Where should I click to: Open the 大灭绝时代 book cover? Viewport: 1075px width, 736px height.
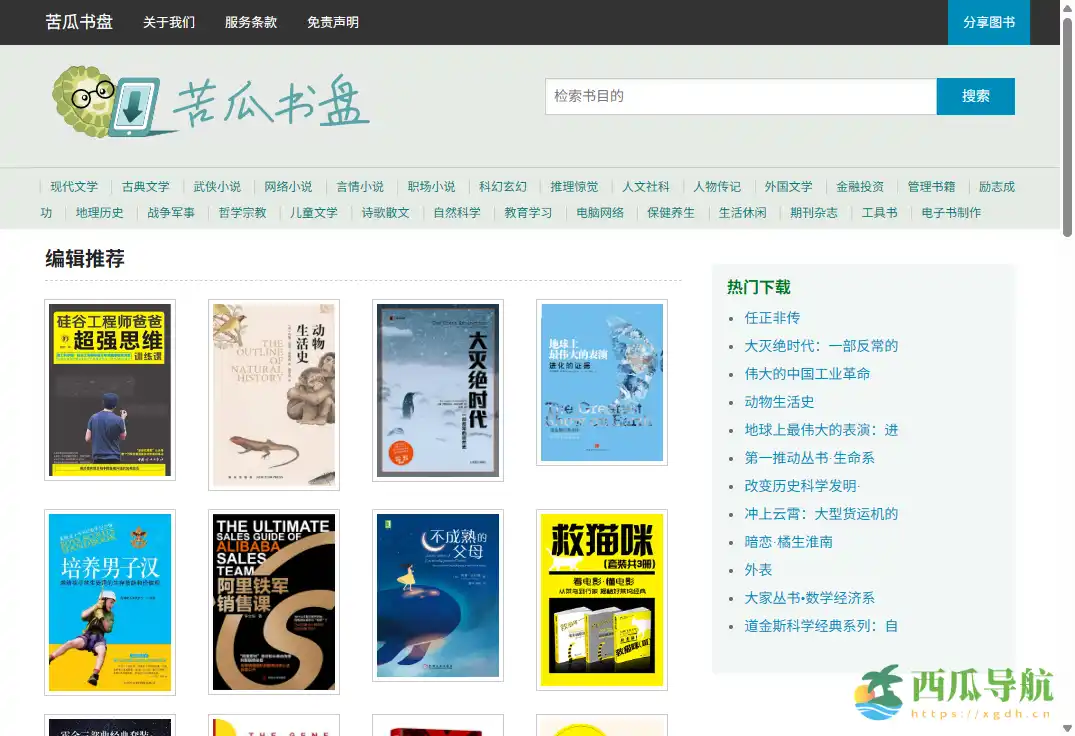[438, 391]
